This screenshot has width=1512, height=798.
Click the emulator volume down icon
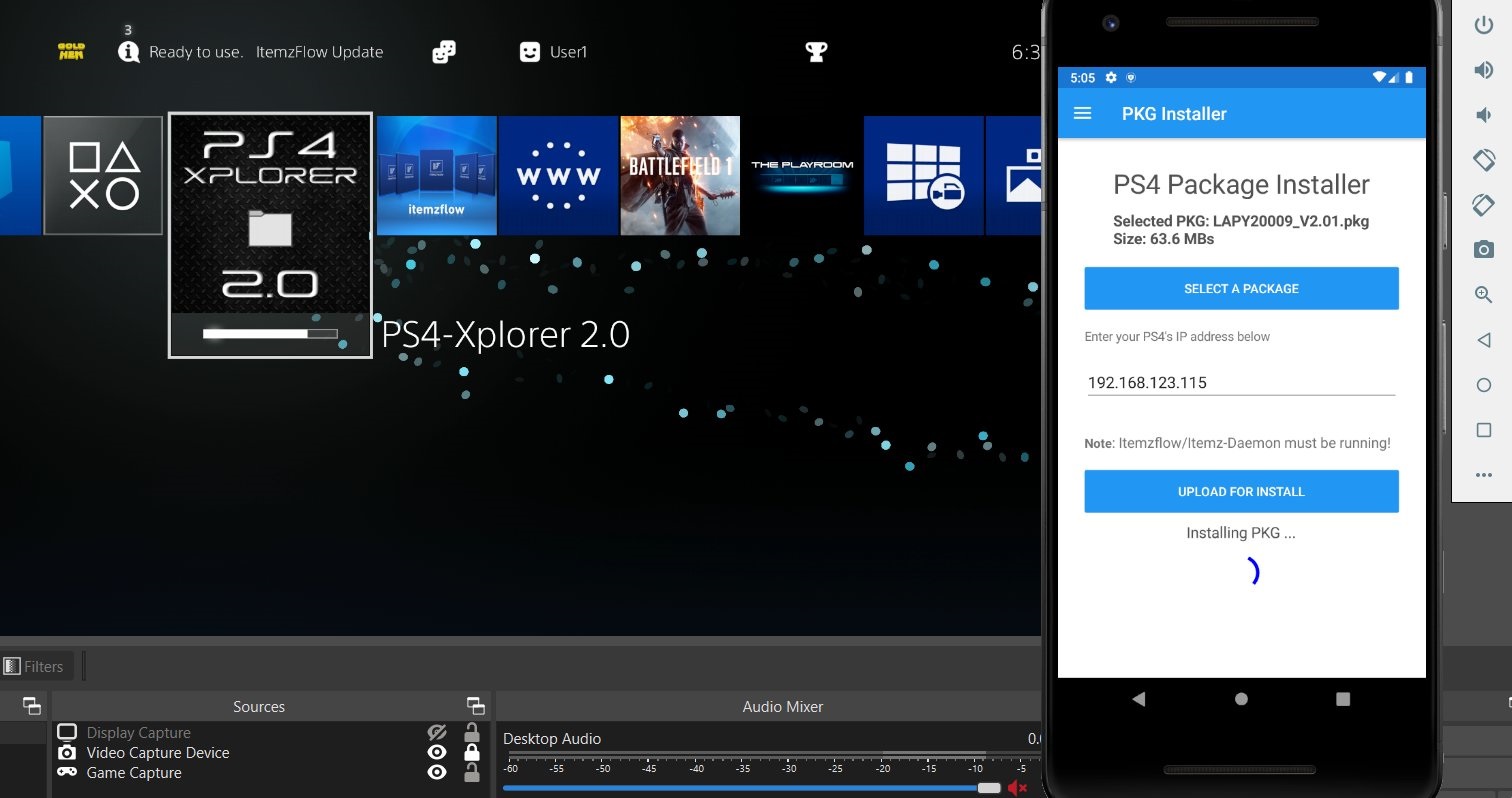pos(1484,115)
